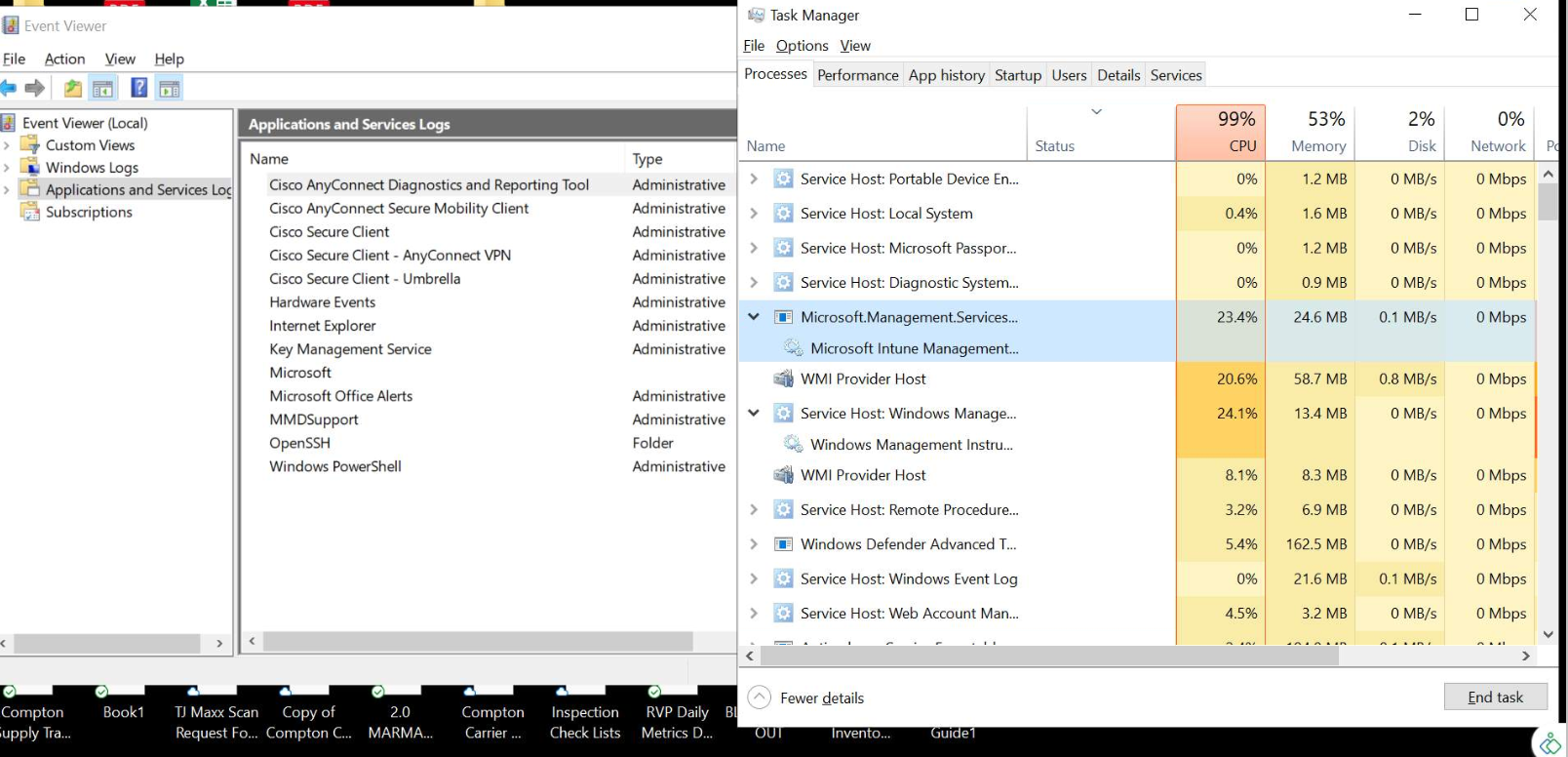Collapse Microsoft.Management.Services process group
This screenshot has height=757, width=1568.
point(753,317)
